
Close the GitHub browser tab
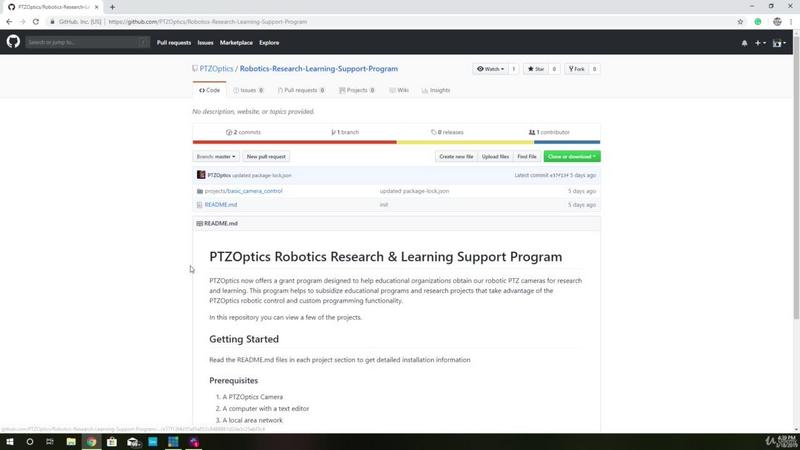coord(96,7)
